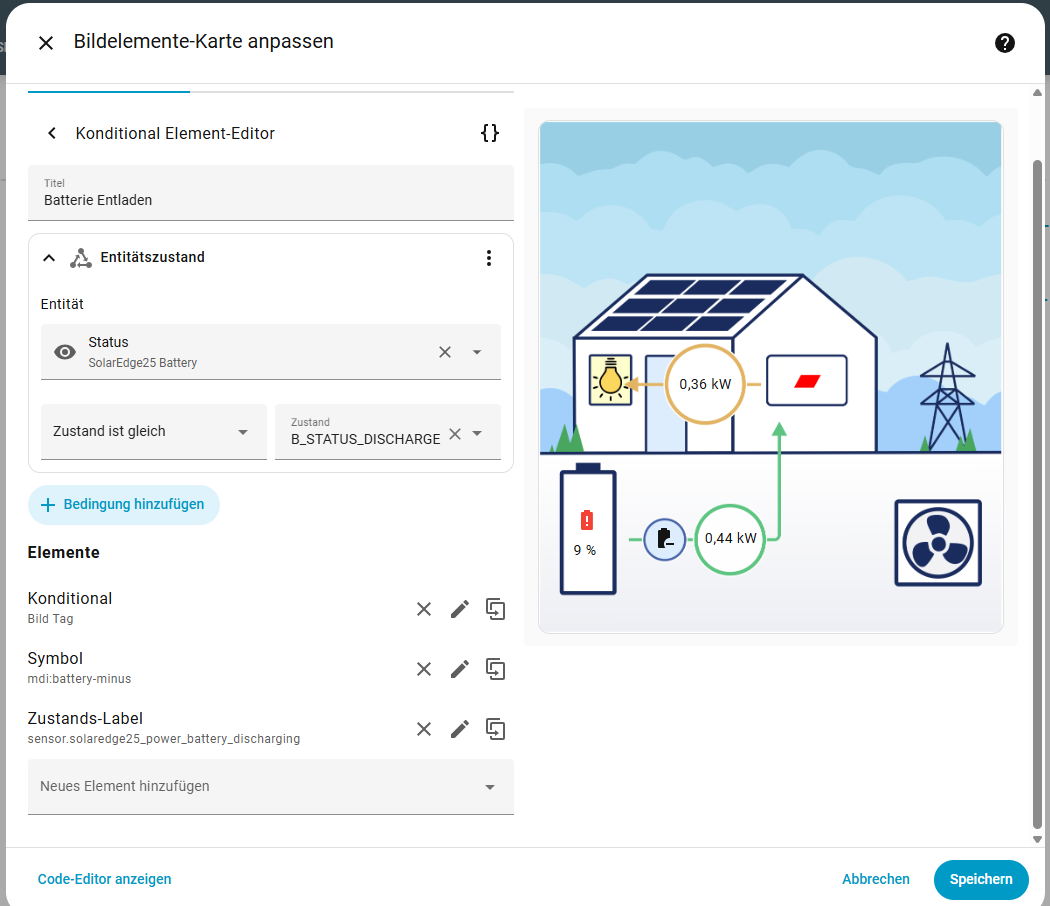Delete the Zustands-Label element

424,729
